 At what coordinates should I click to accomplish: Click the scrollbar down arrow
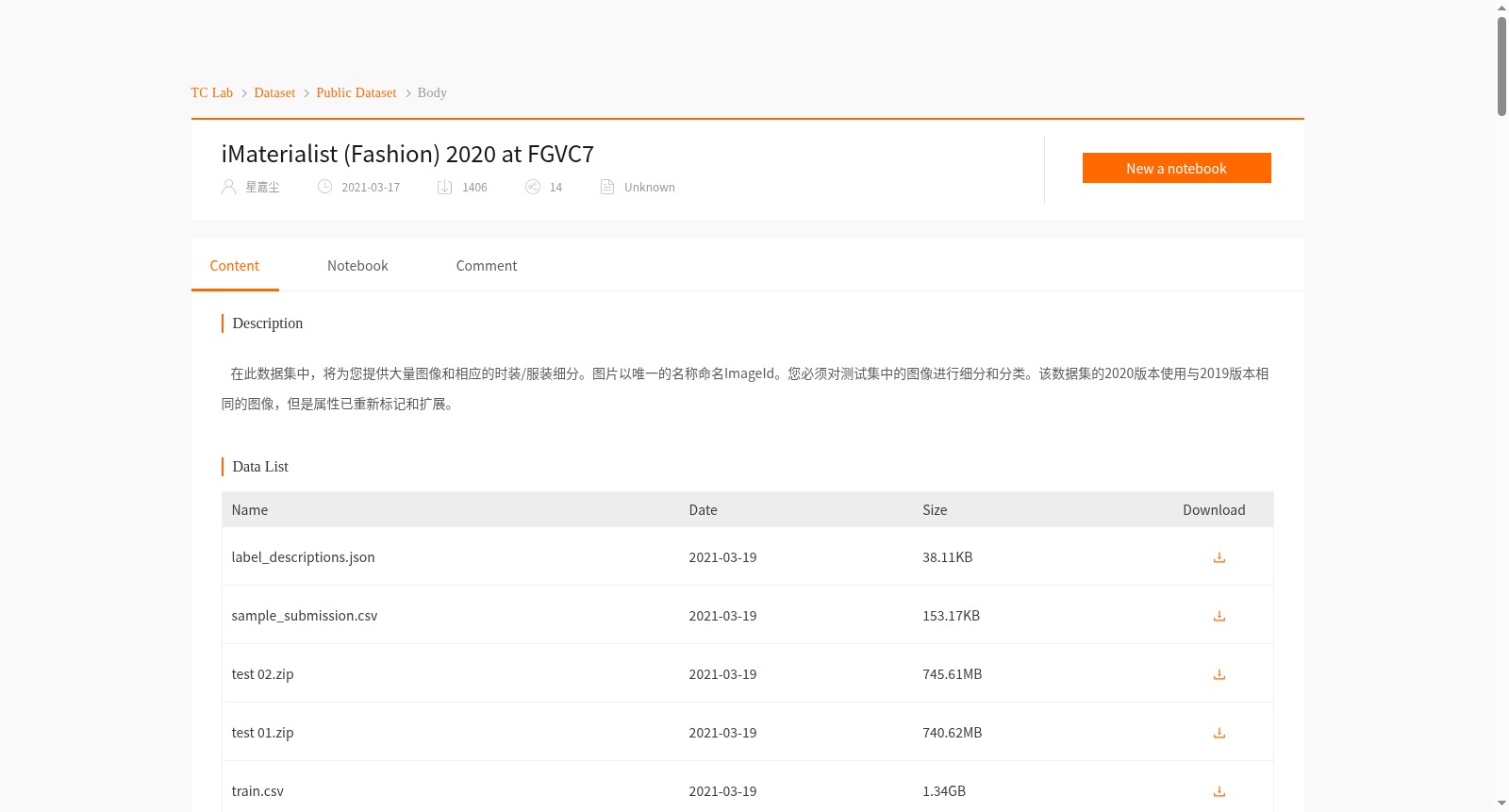pyautogui.click(x=1501, y=804)
